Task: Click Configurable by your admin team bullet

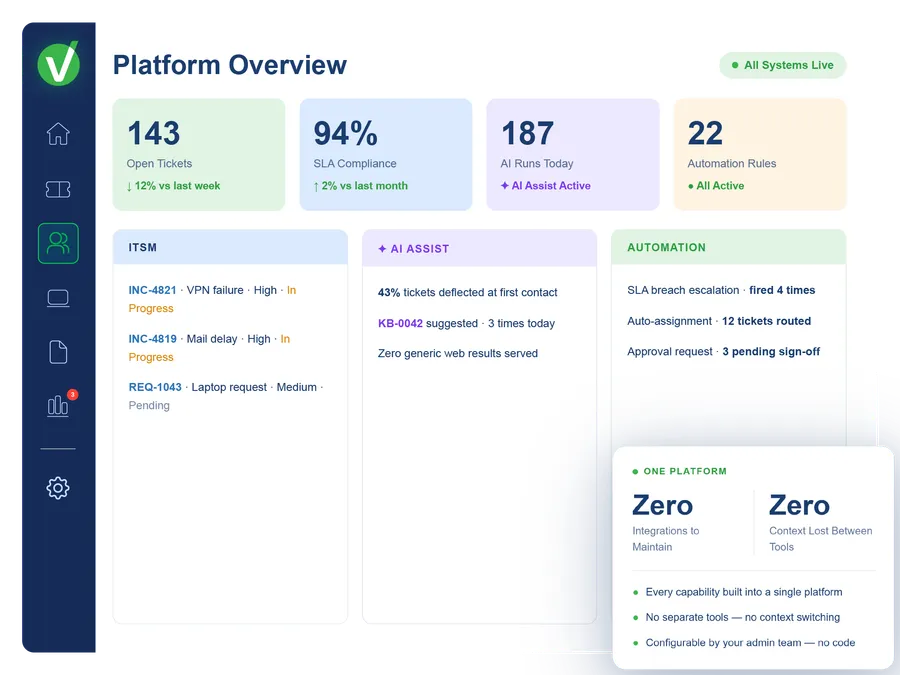Action: point(750,642)
